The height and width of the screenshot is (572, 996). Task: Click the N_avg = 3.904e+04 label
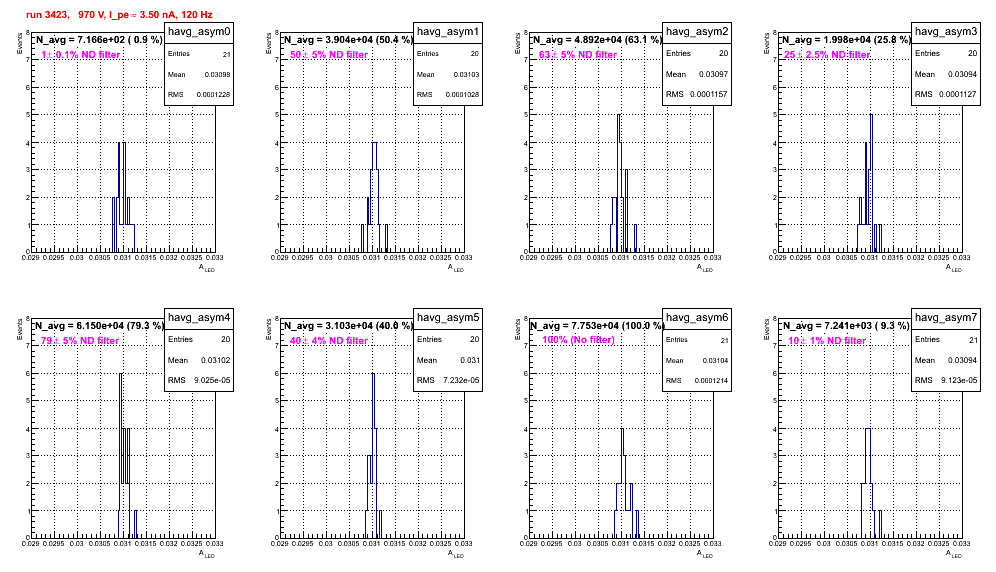click(x=348, y=39)
